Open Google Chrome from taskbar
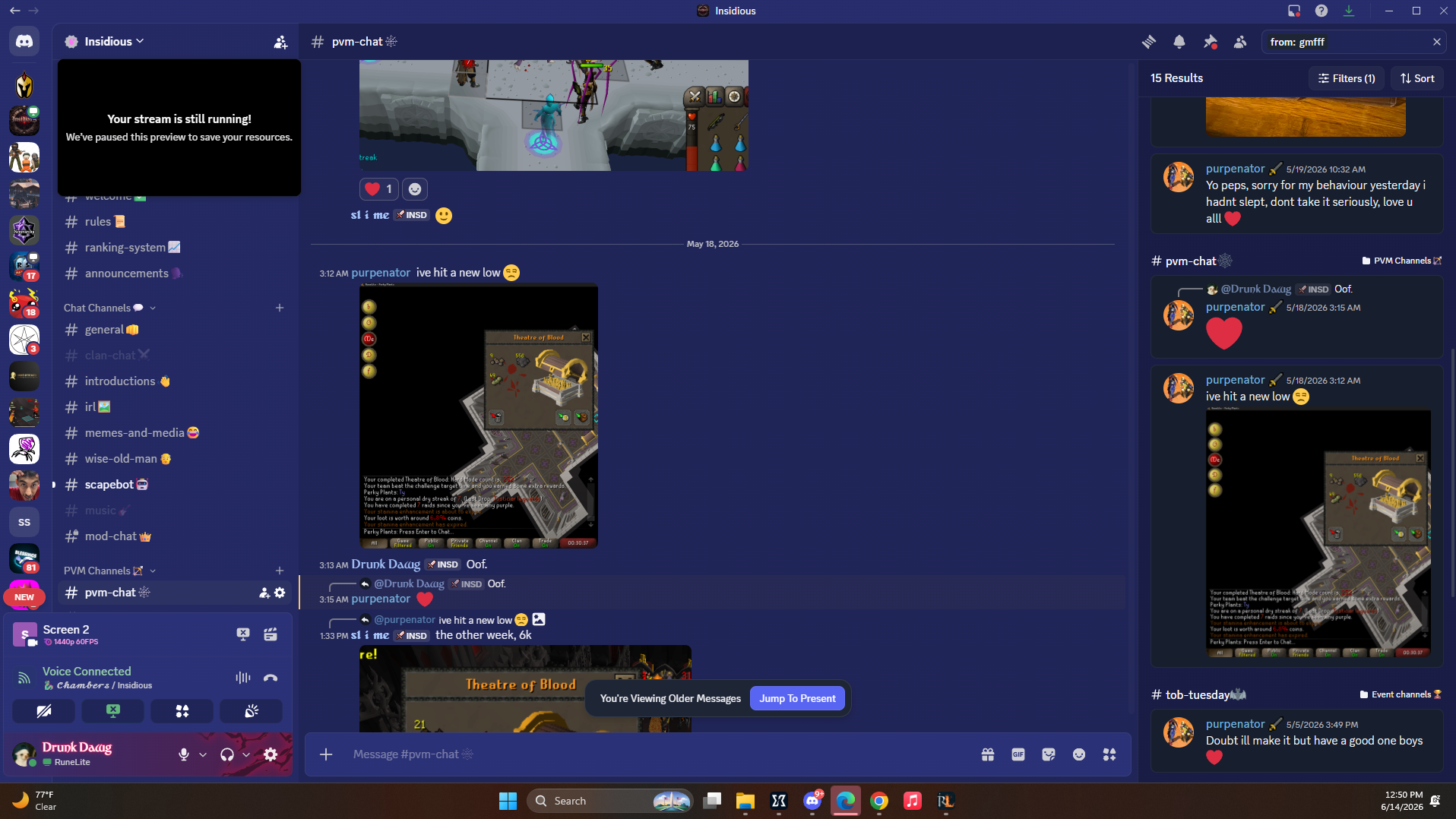The height and width of the screenshot is (819, 1456). tap(879, 801)
